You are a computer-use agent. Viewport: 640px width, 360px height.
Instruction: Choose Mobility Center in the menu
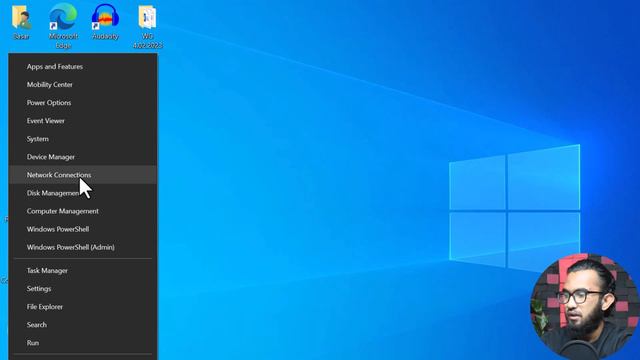(83, 84)
